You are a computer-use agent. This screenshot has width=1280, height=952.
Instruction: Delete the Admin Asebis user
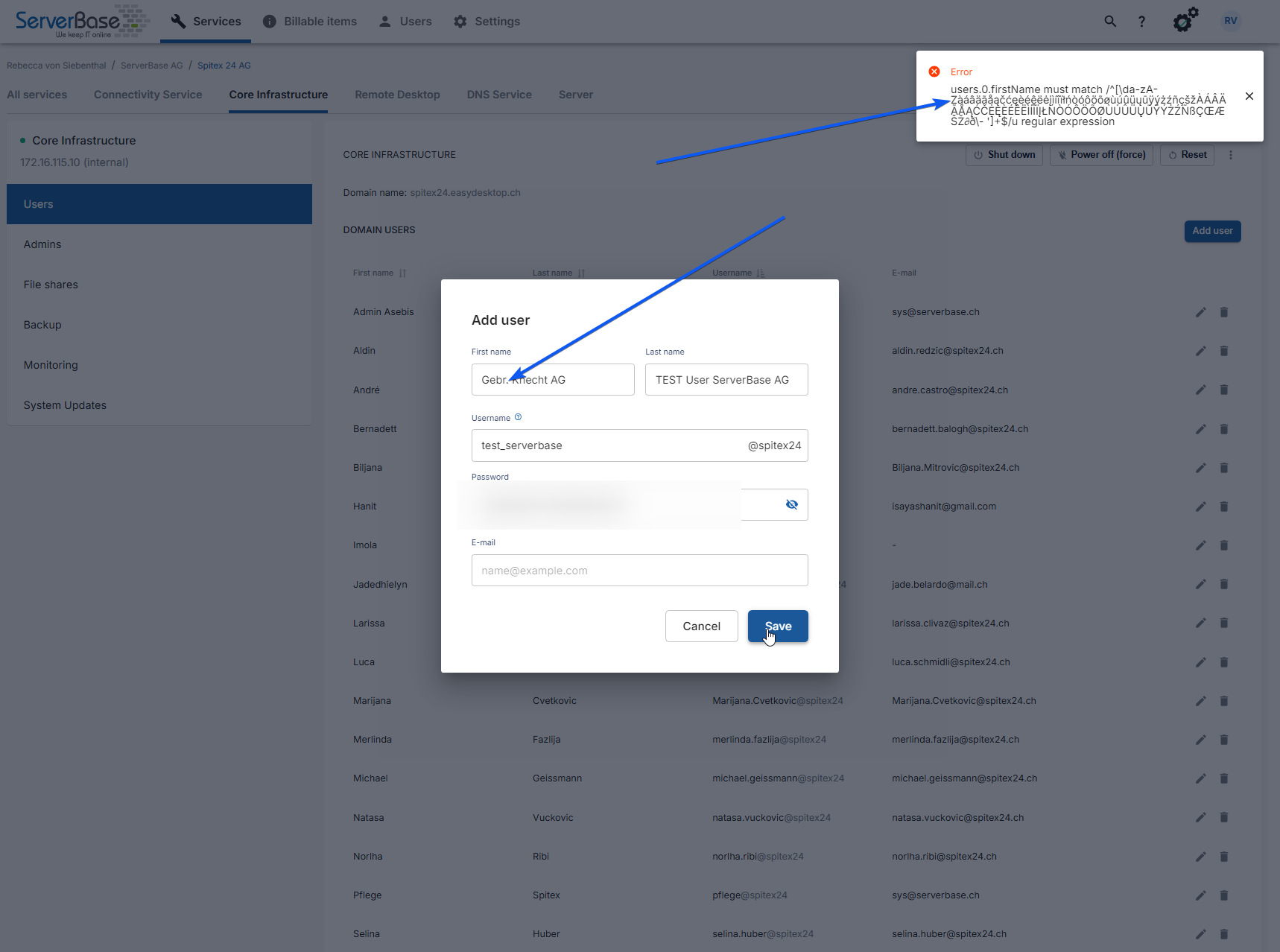point(1223,312)
